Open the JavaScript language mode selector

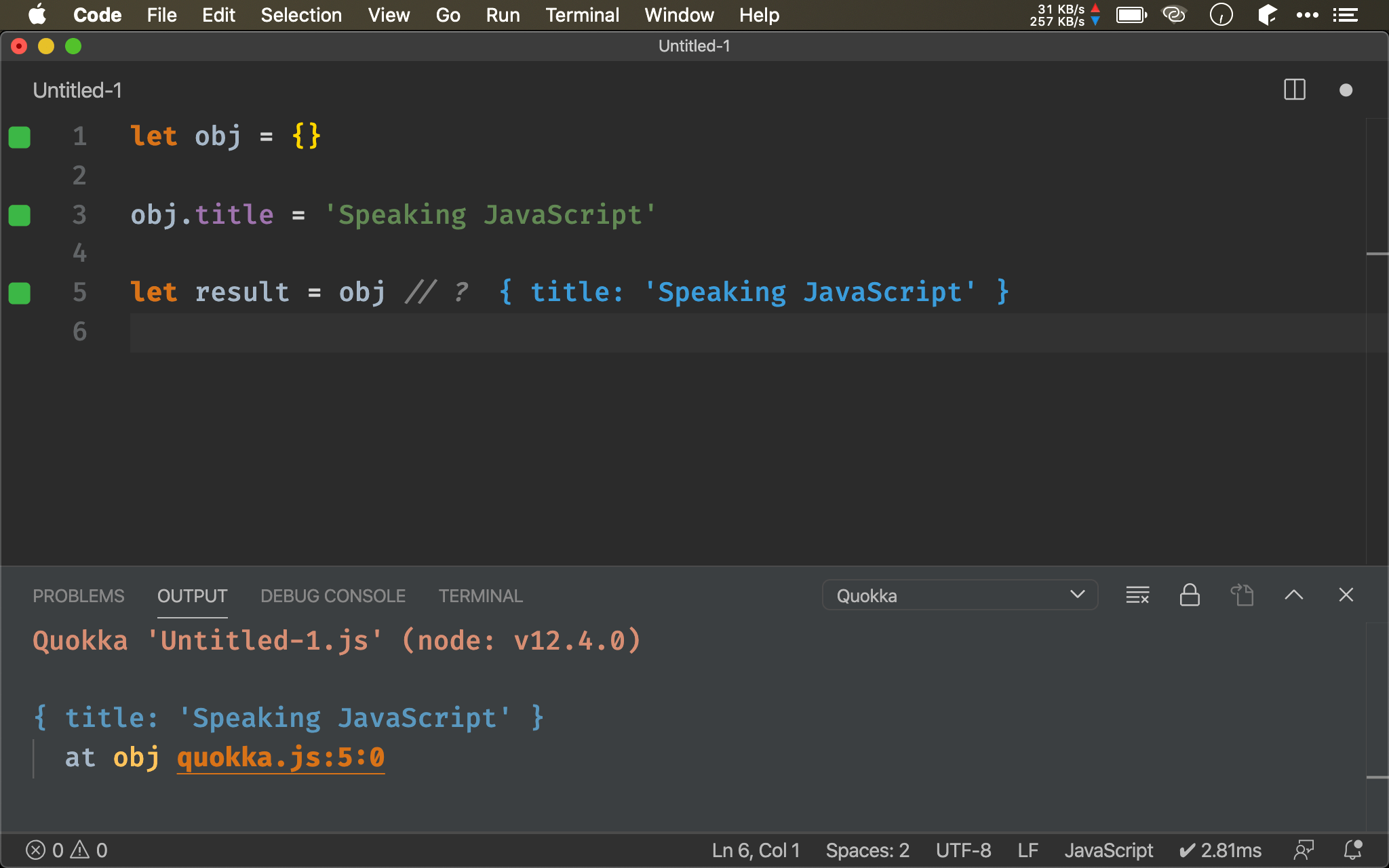[x=1108, y=850]
